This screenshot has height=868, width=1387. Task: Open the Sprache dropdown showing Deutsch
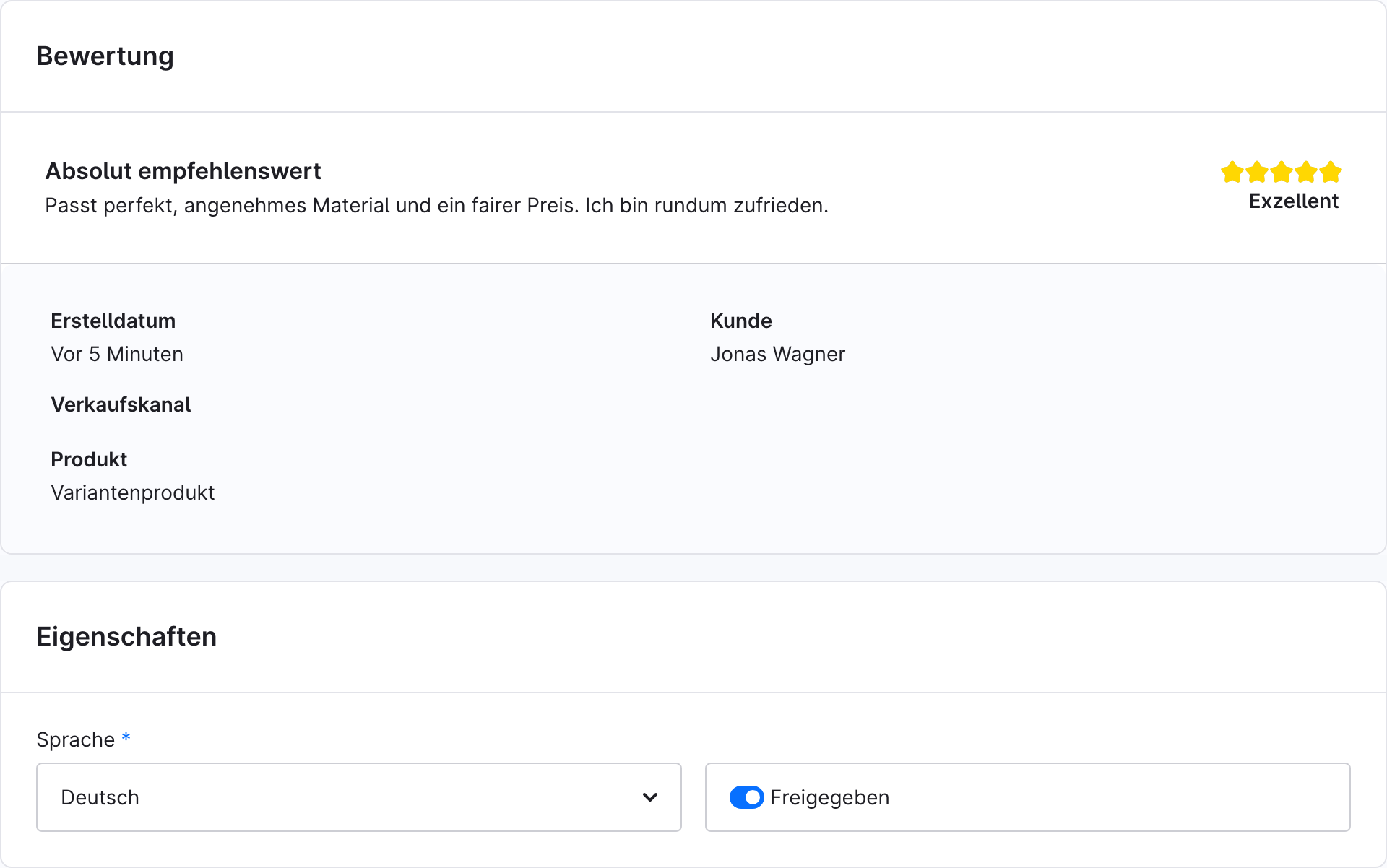point(359,797)
